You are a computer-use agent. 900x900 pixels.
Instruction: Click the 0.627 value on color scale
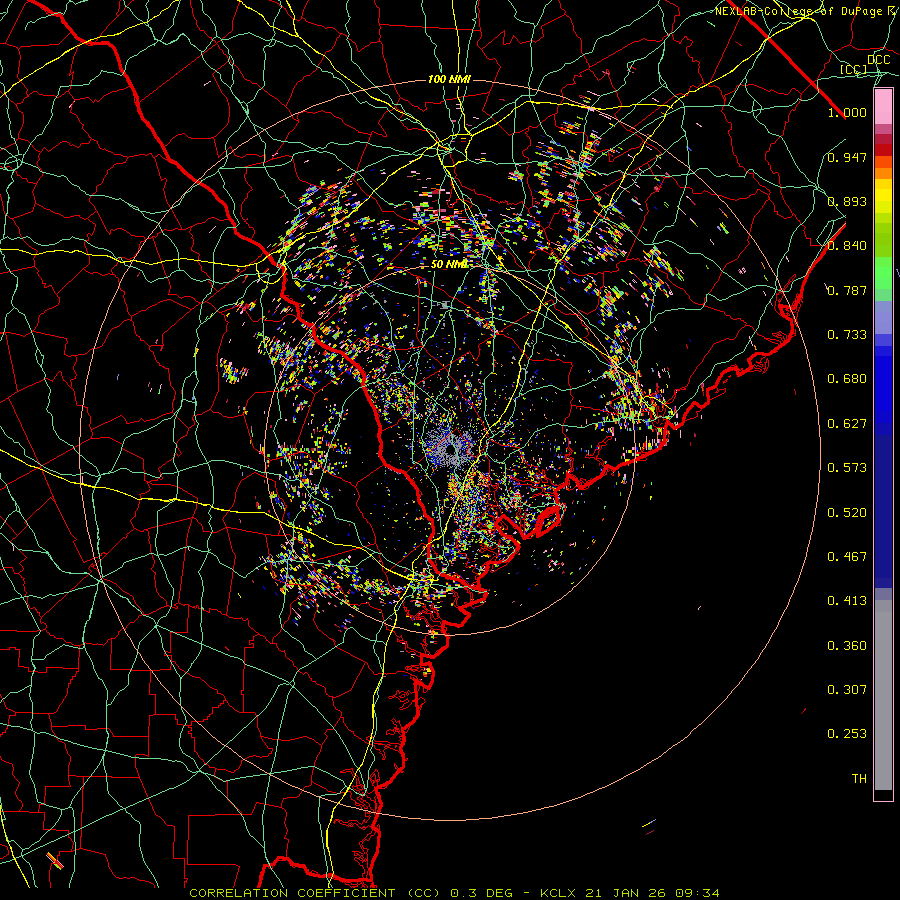847,424
